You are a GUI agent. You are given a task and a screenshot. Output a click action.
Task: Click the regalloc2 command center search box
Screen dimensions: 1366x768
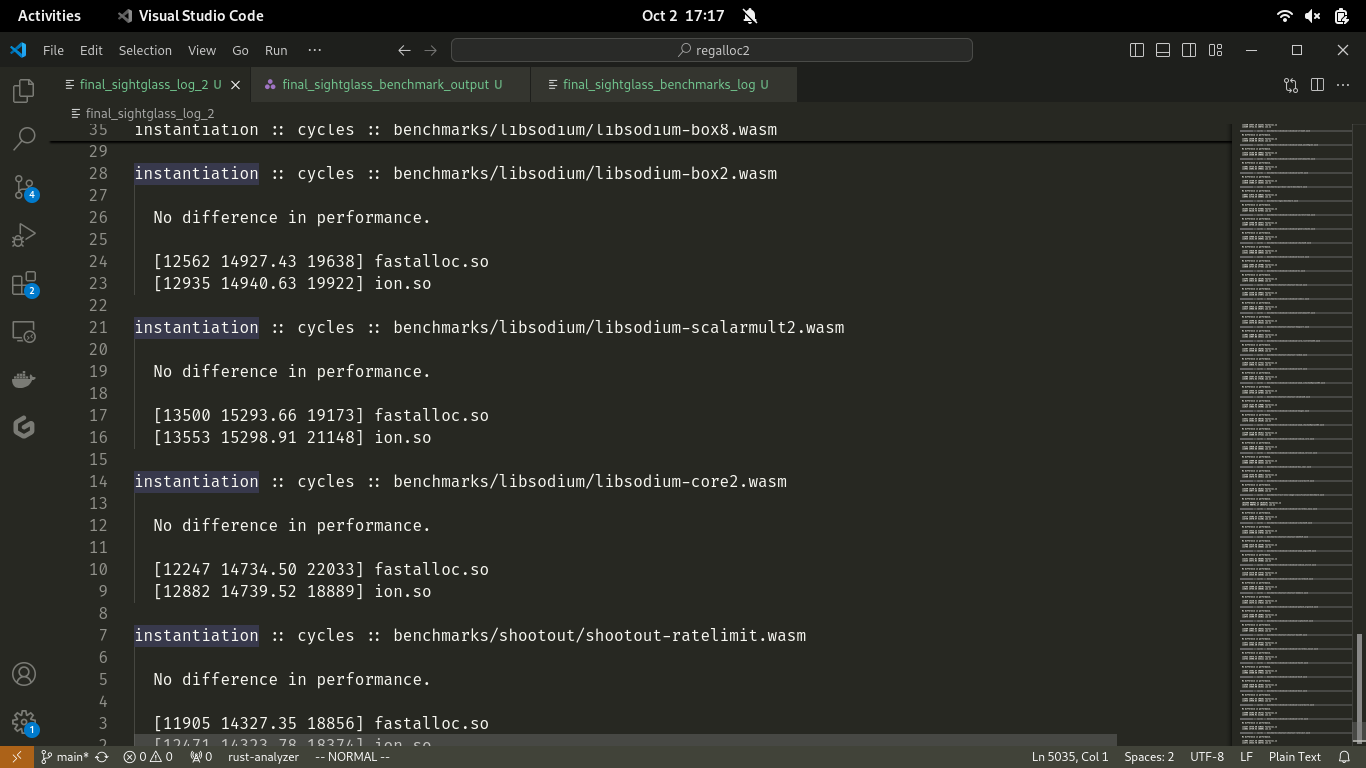(x=712, y=50)
